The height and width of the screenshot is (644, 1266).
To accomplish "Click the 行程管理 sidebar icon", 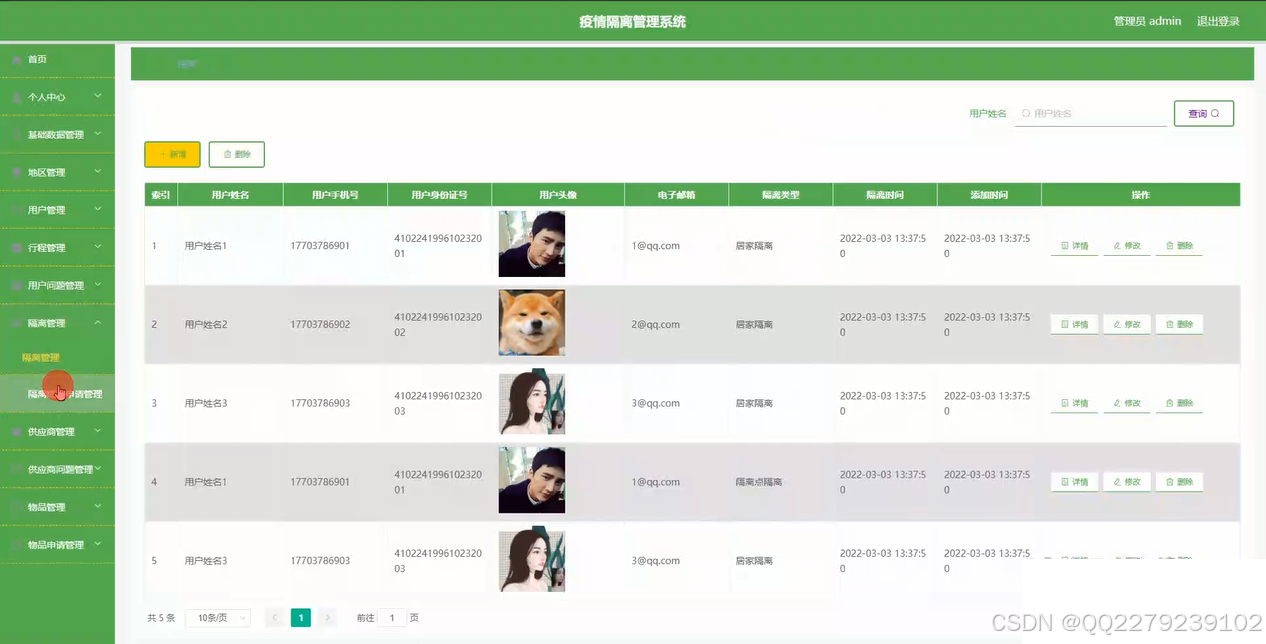I will (15, 247).
